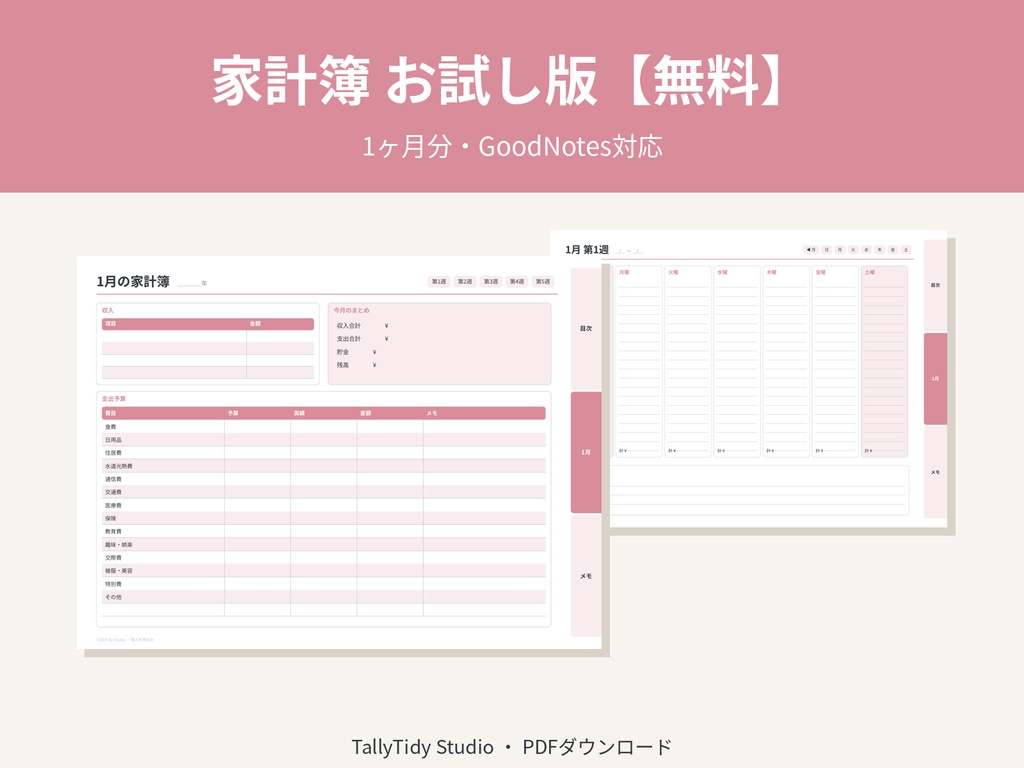Click the year blank next to 年
1024x768 pixels.
(189, 283)
